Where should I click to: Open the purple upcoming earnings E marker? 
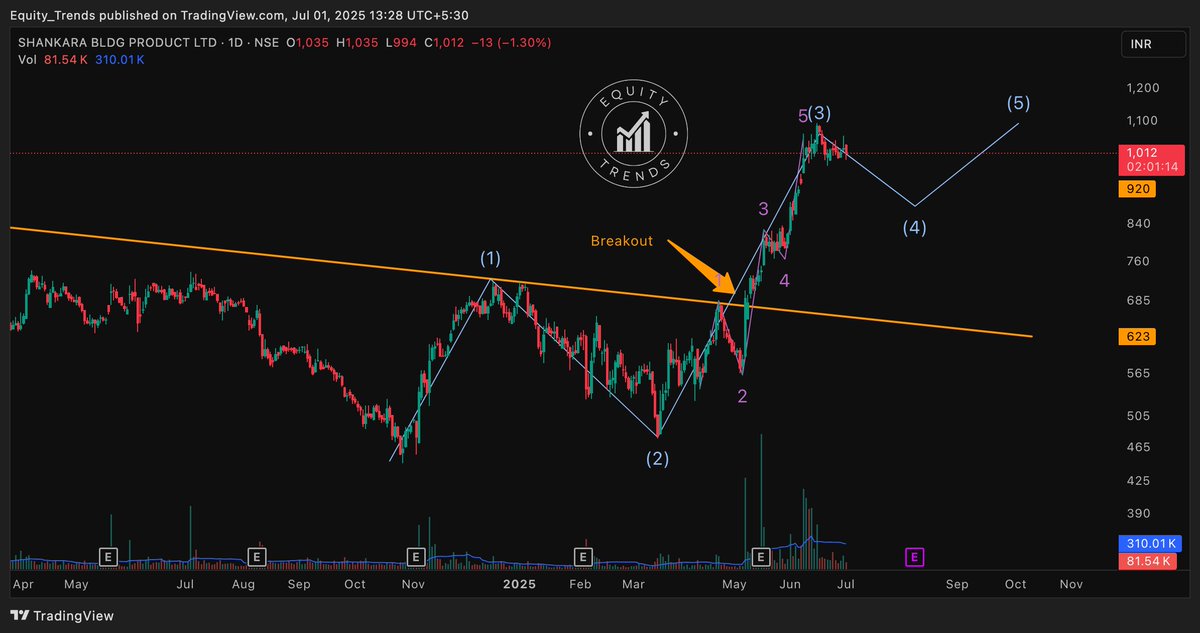(x=914, y=555)
